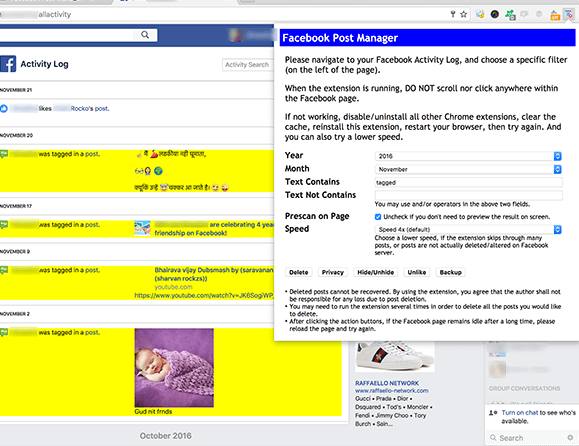579x446 pixels.
Task: Click the green star extension icon
Action: 510,15
